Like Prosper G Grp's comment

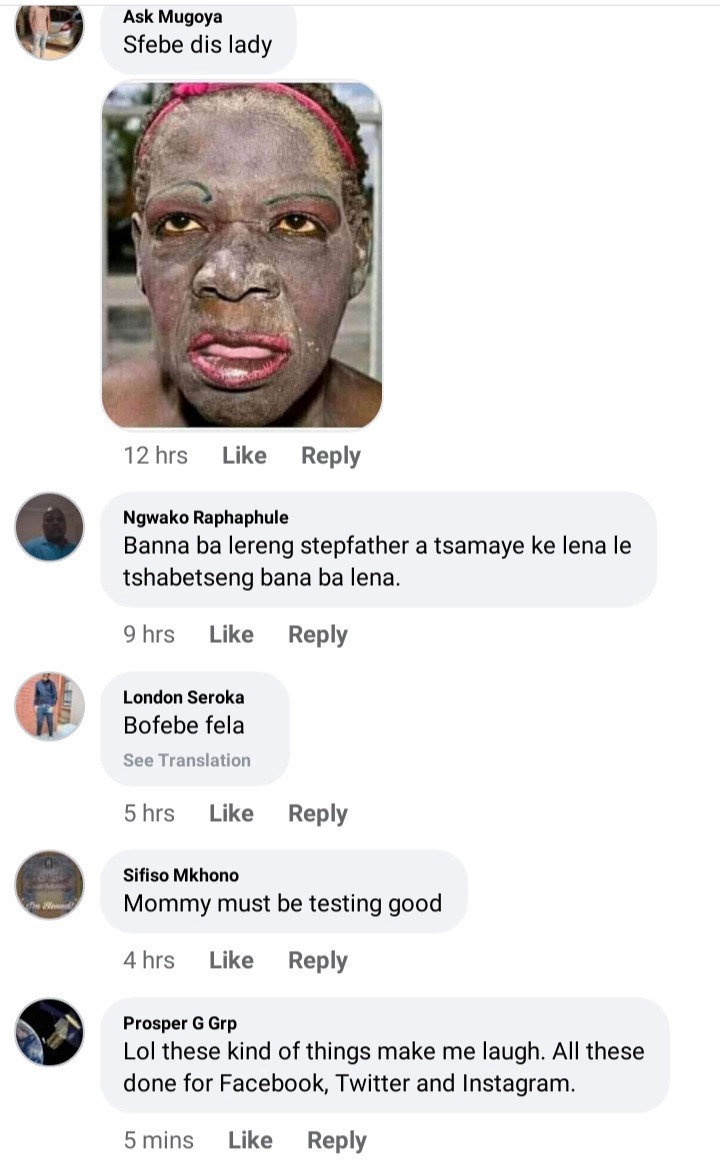[250, 1140]
